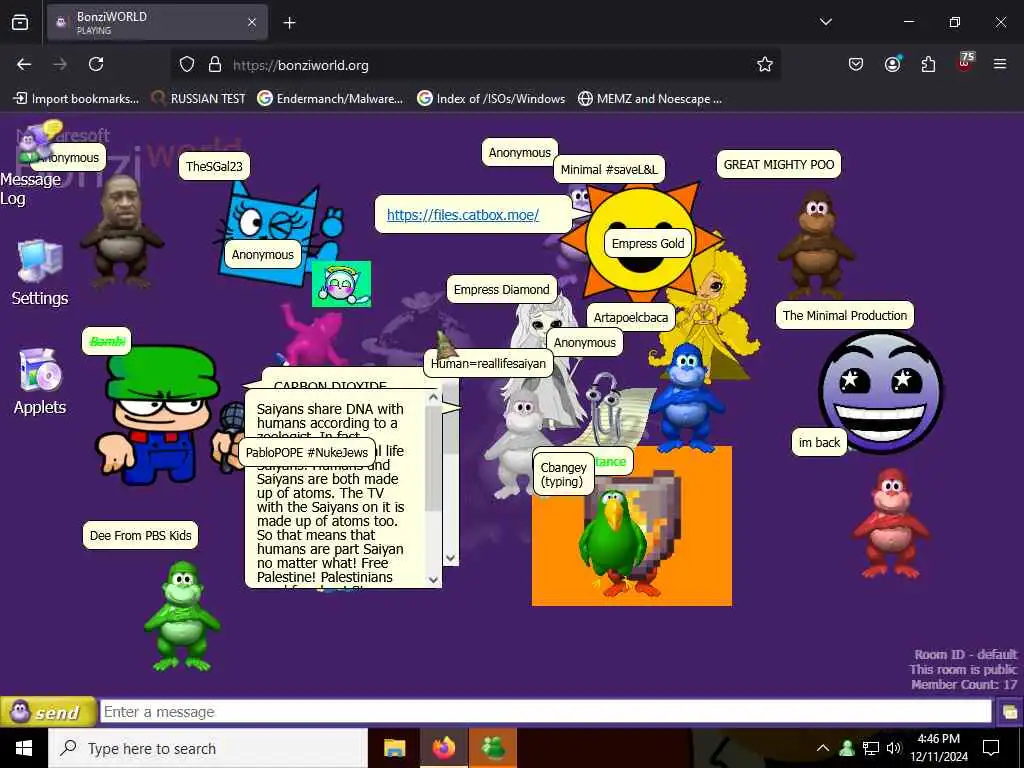Open a new browser tab

tap(289, 23)
